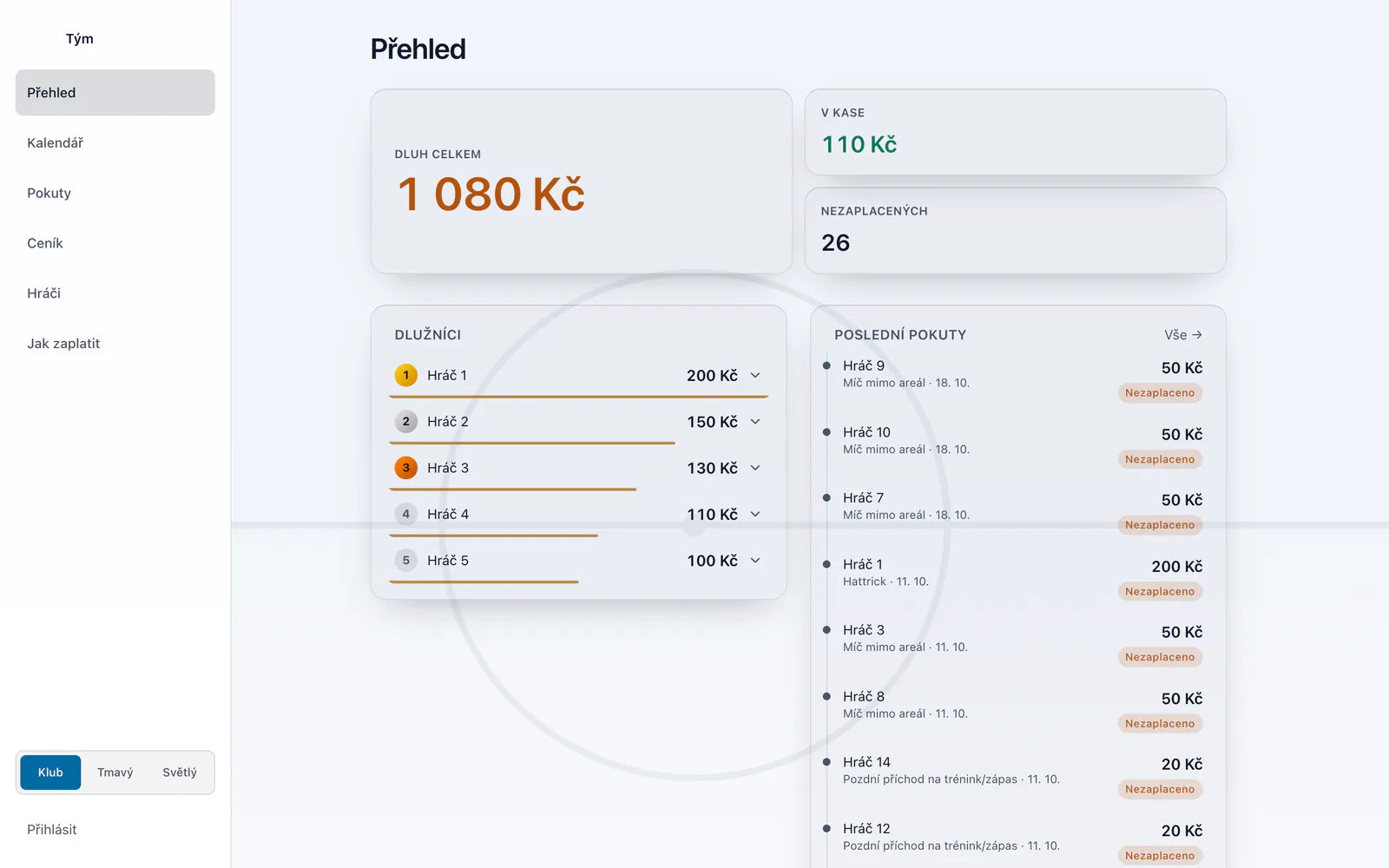Screen dimensions: 1389x868
Task: Open the Ceník page
Action: [115, 243]
